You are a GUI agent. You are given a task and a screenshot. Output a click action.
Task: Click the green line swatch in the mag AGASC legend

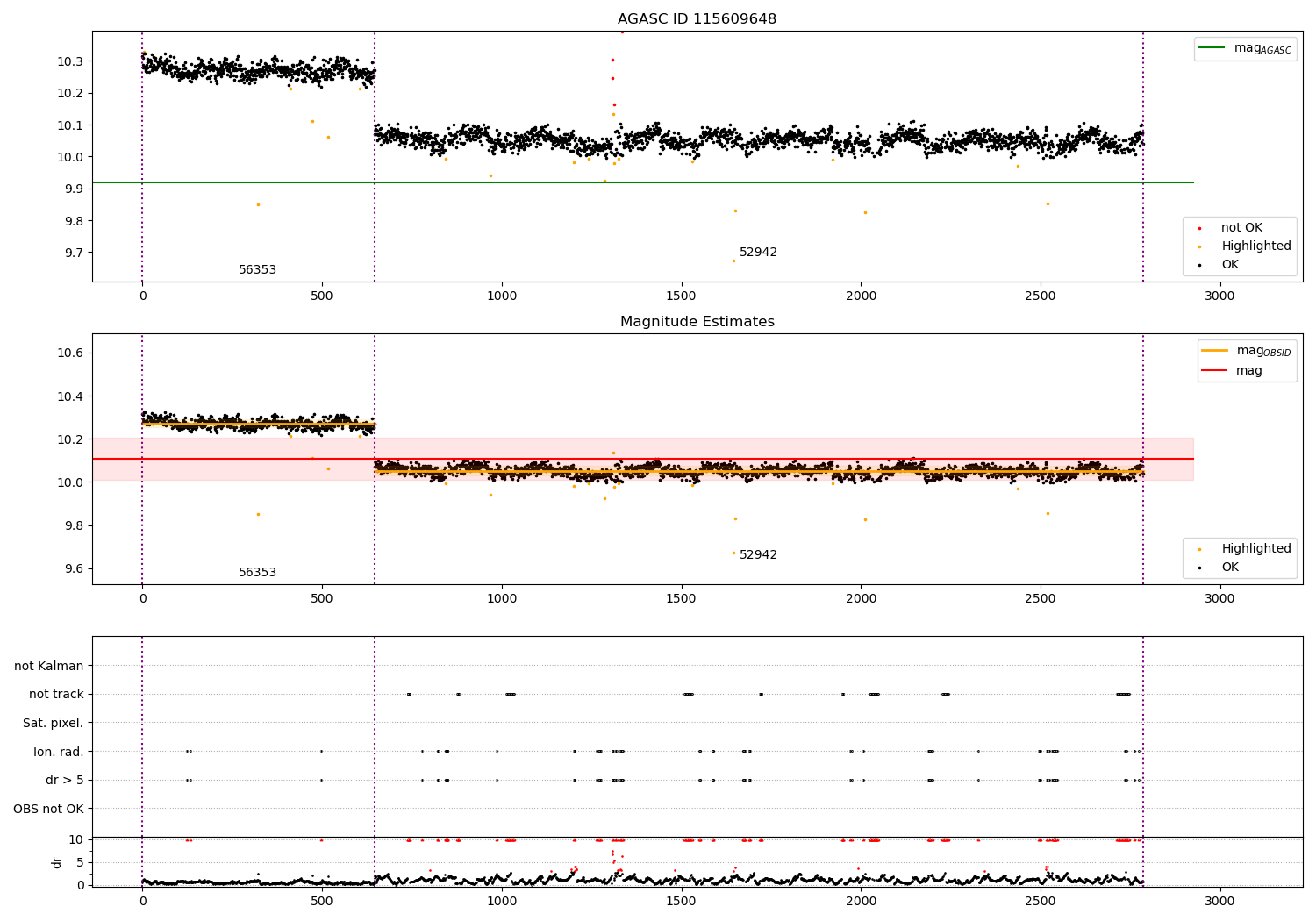point(1212,47)
